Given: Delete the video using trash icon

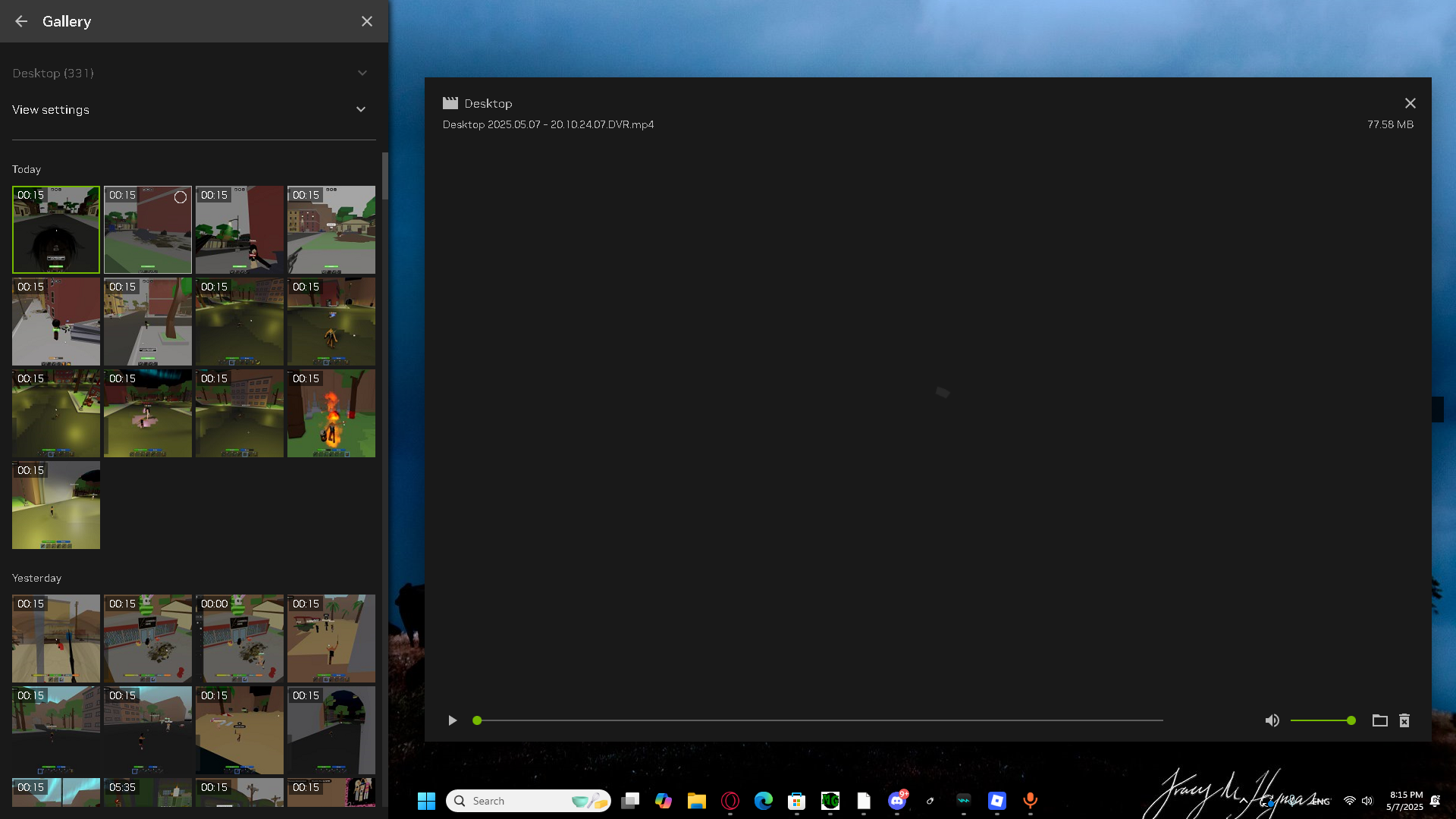Looking at the screenshot, I should coord(1404,720).
